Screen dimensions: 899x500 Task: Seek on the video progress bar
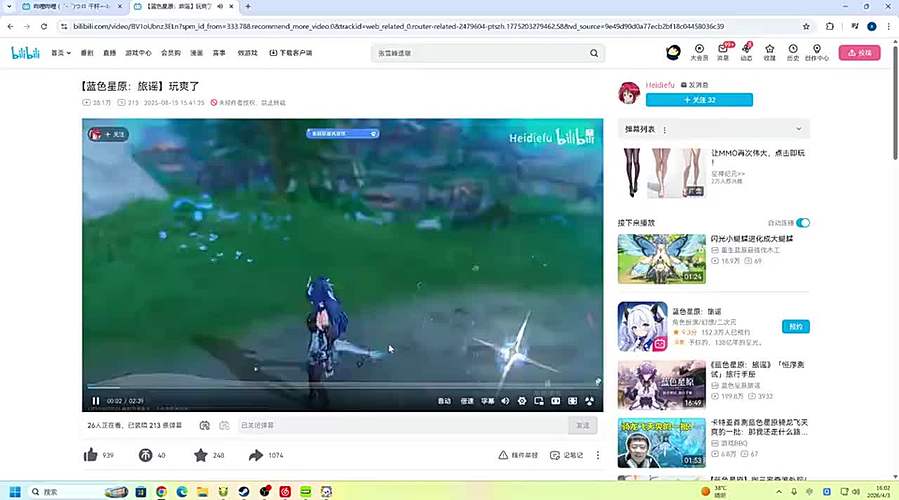tap(342, 387)
